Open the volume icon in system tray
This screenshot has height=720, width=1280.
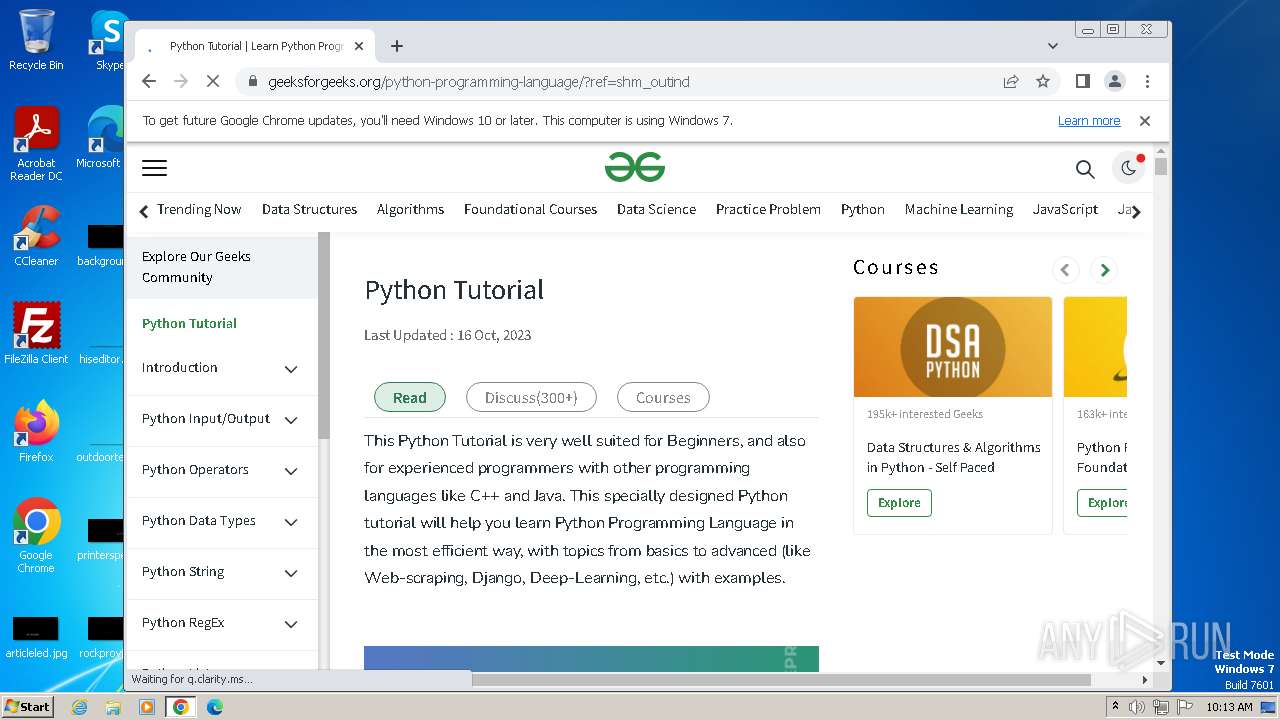click(1137, 707)
